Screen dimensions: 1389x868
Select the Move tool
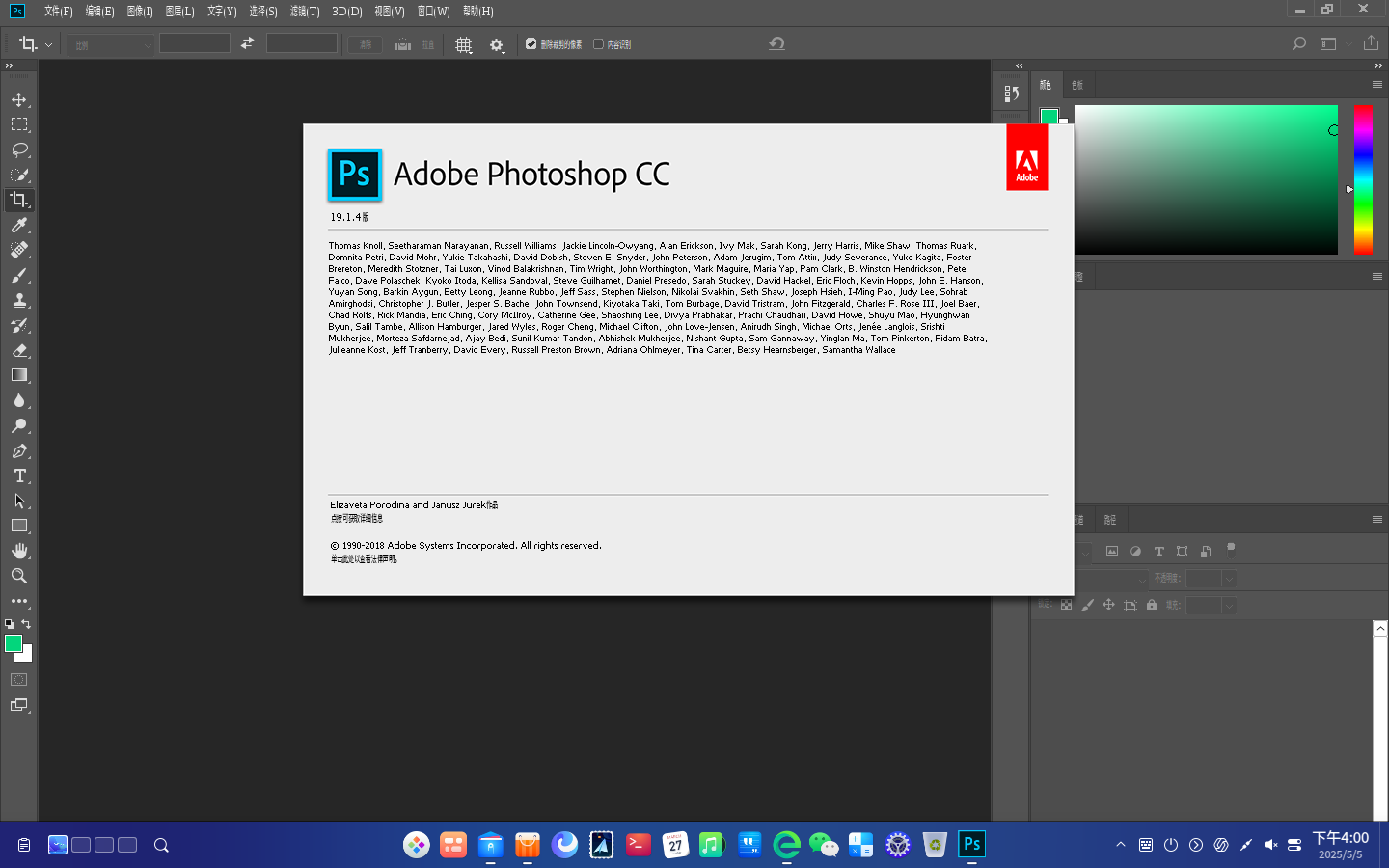19,99
